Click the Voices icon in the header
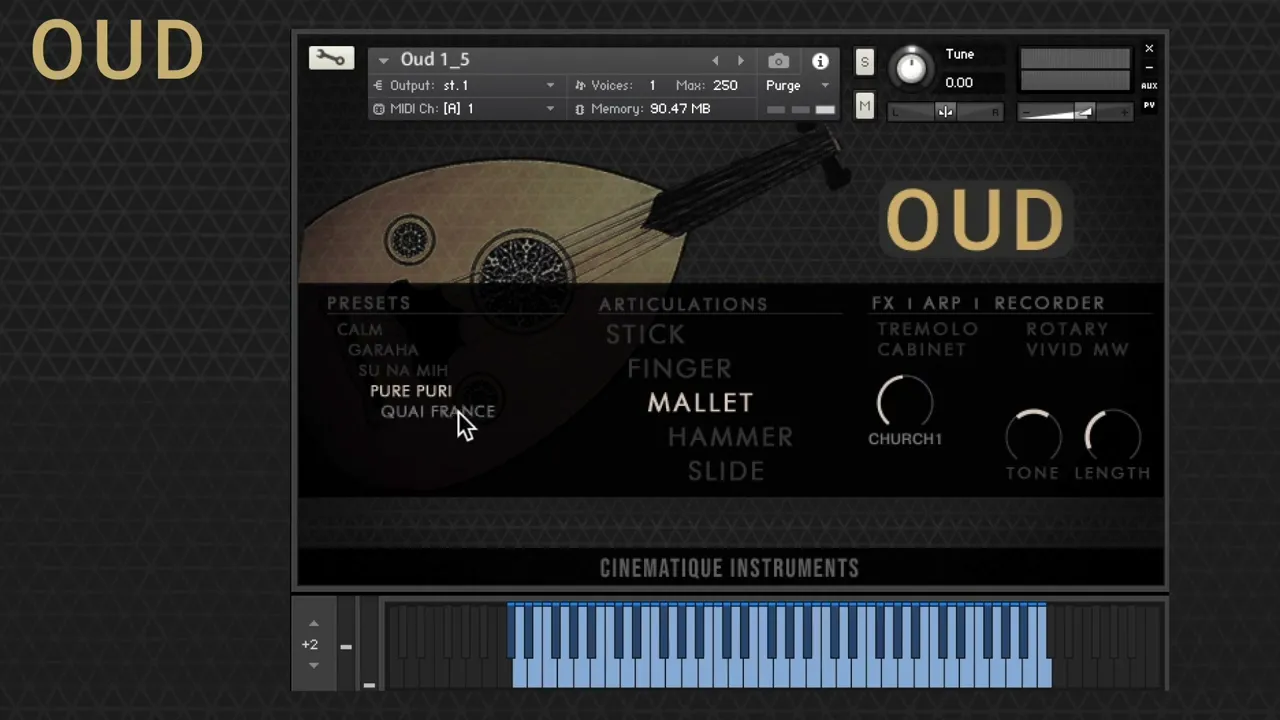This screenshot has width=1280, height=720. (x=581, y=85)
